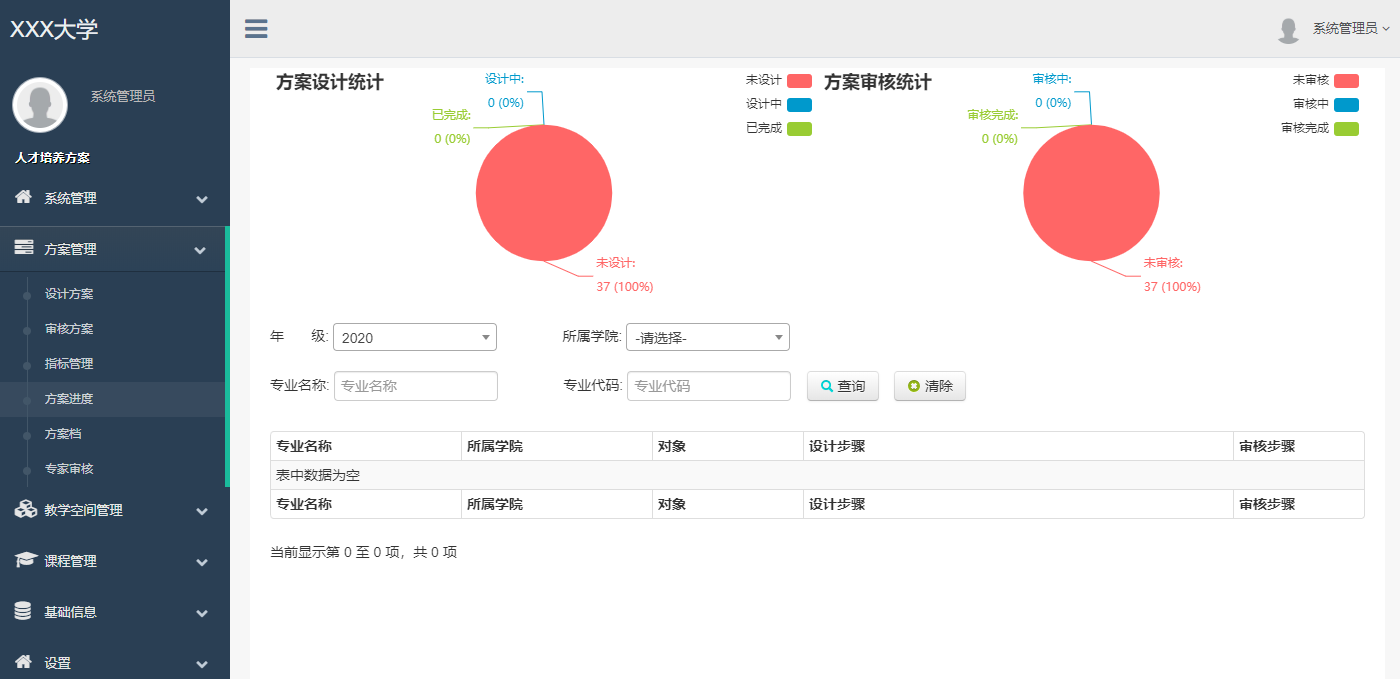Click the 方案管理 server icon
Viewport: 1400px width, 679px height.
pos(24,248)
